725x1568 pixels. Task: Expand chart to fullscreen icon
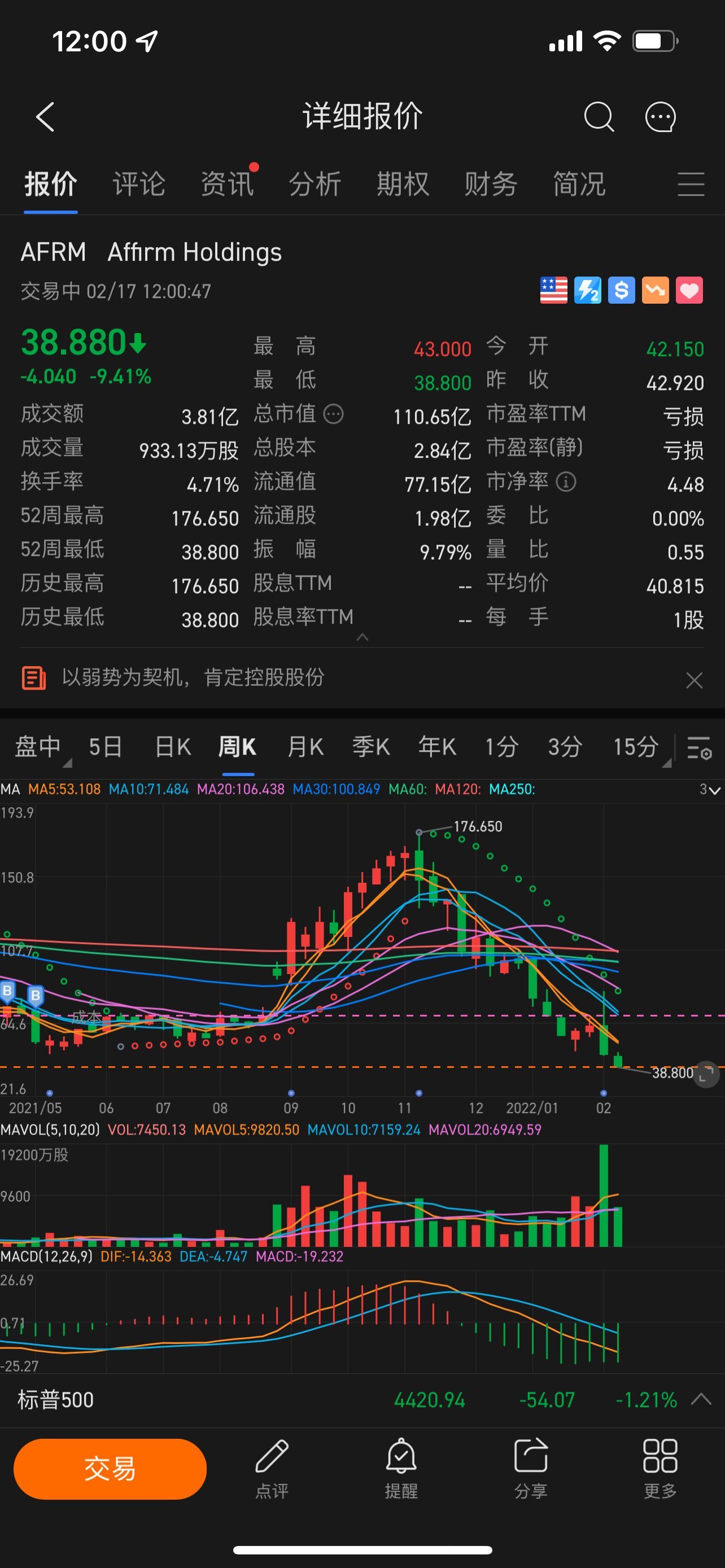[706, 1075]
